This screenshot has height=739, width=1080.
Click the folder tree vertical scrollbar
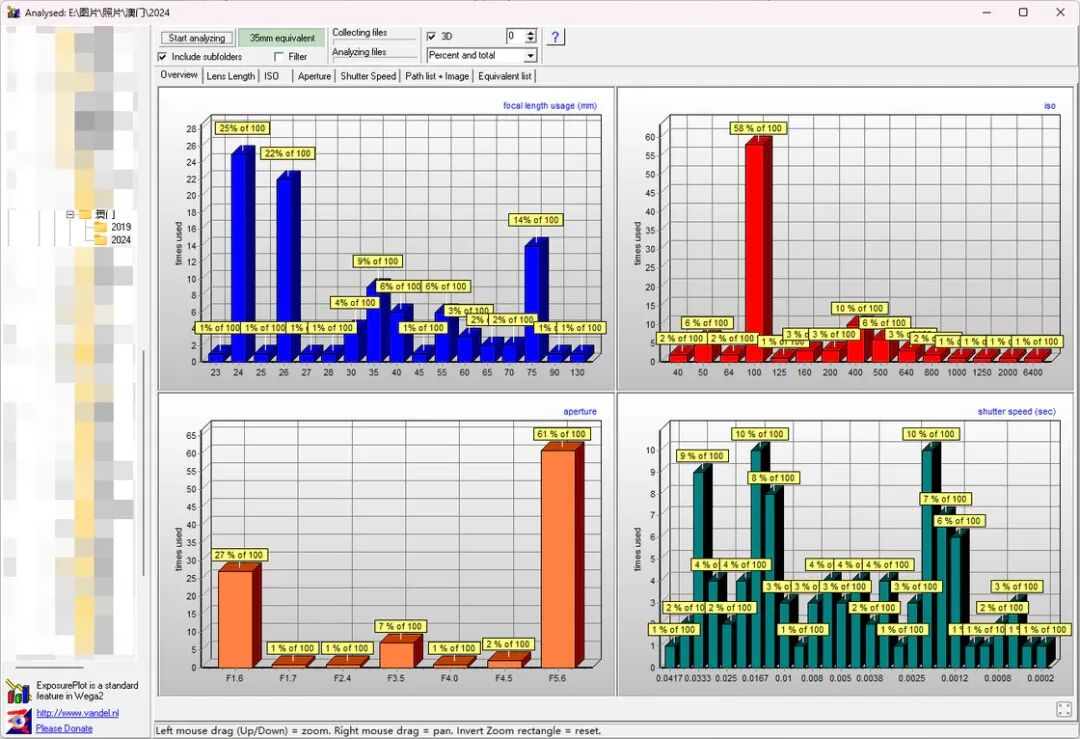pyautogui.click(x=143, y=463)
